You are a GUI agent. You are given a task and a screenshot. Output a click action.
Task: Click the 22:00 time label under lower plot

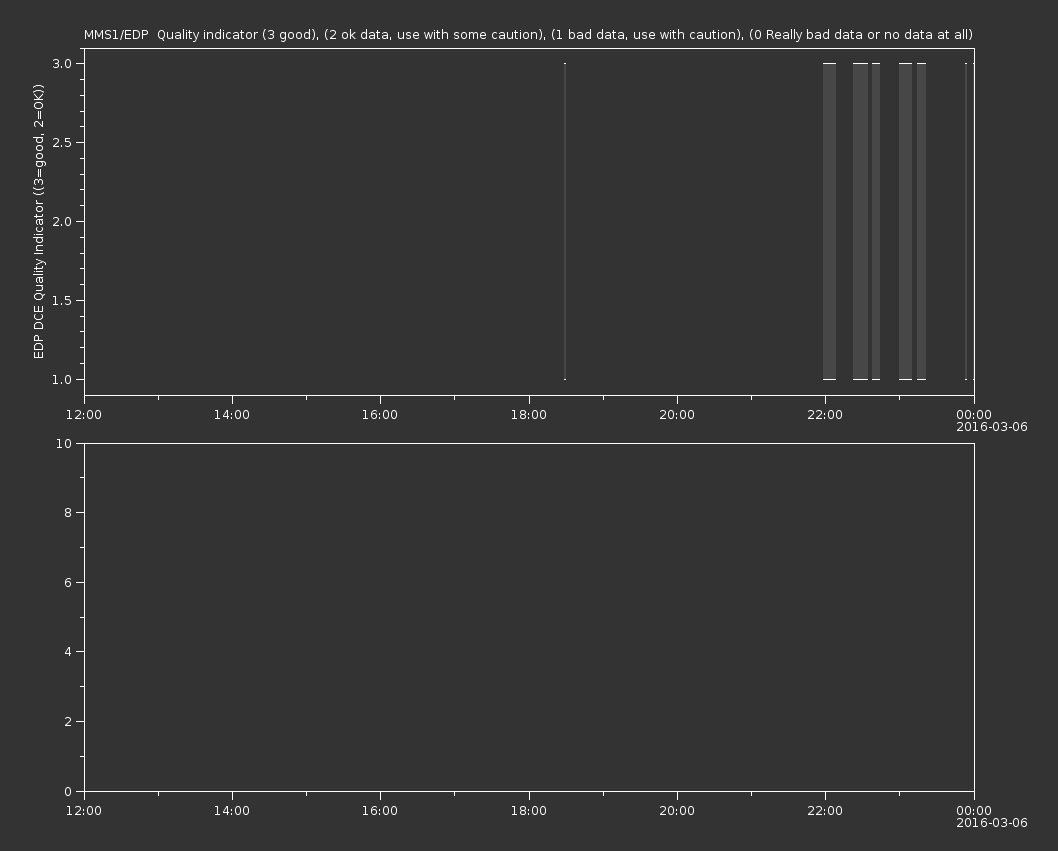[825, 811]
